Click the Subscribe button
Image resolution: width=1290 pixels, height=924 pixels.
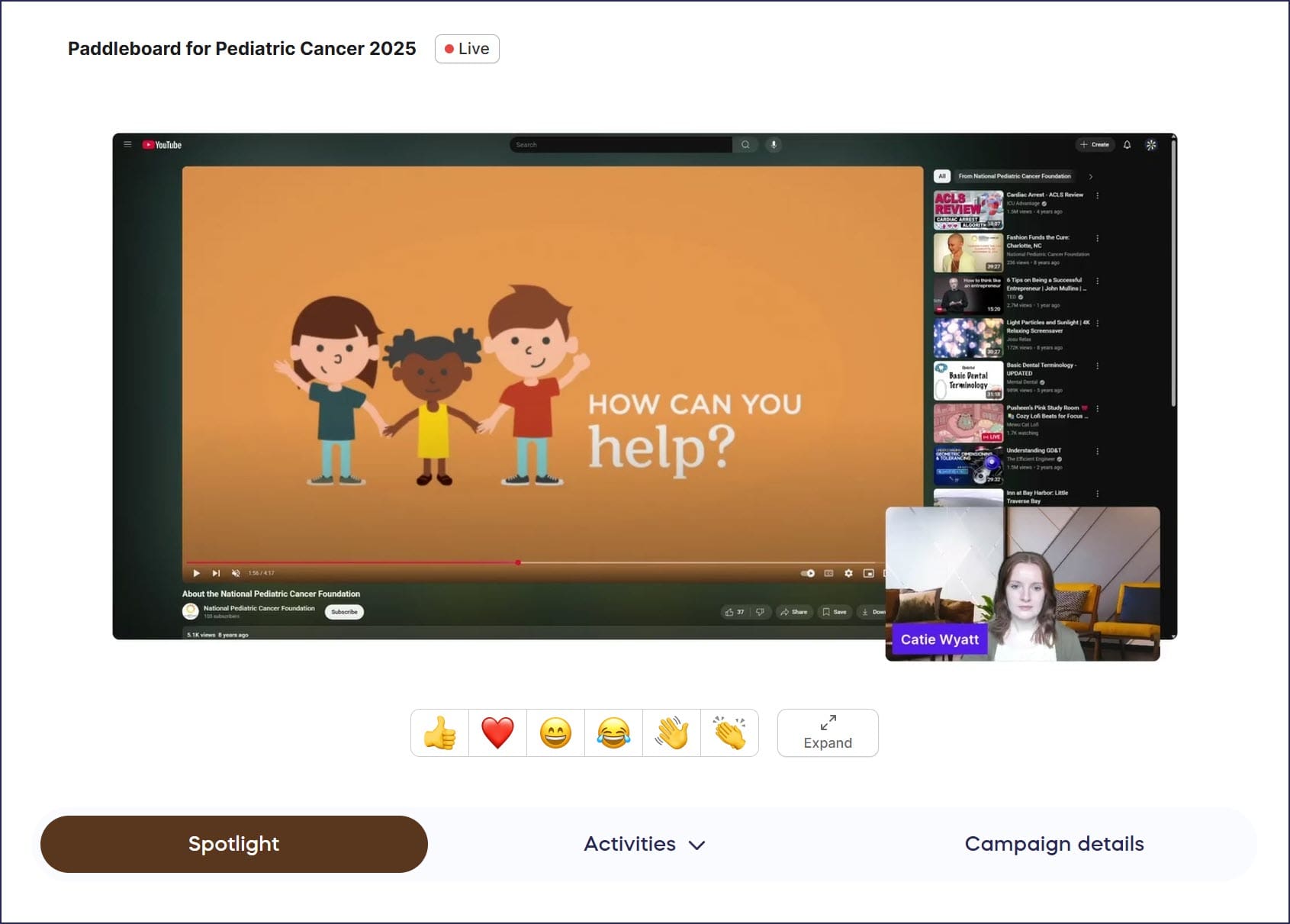pyautogui.click(x=344, y=612)
